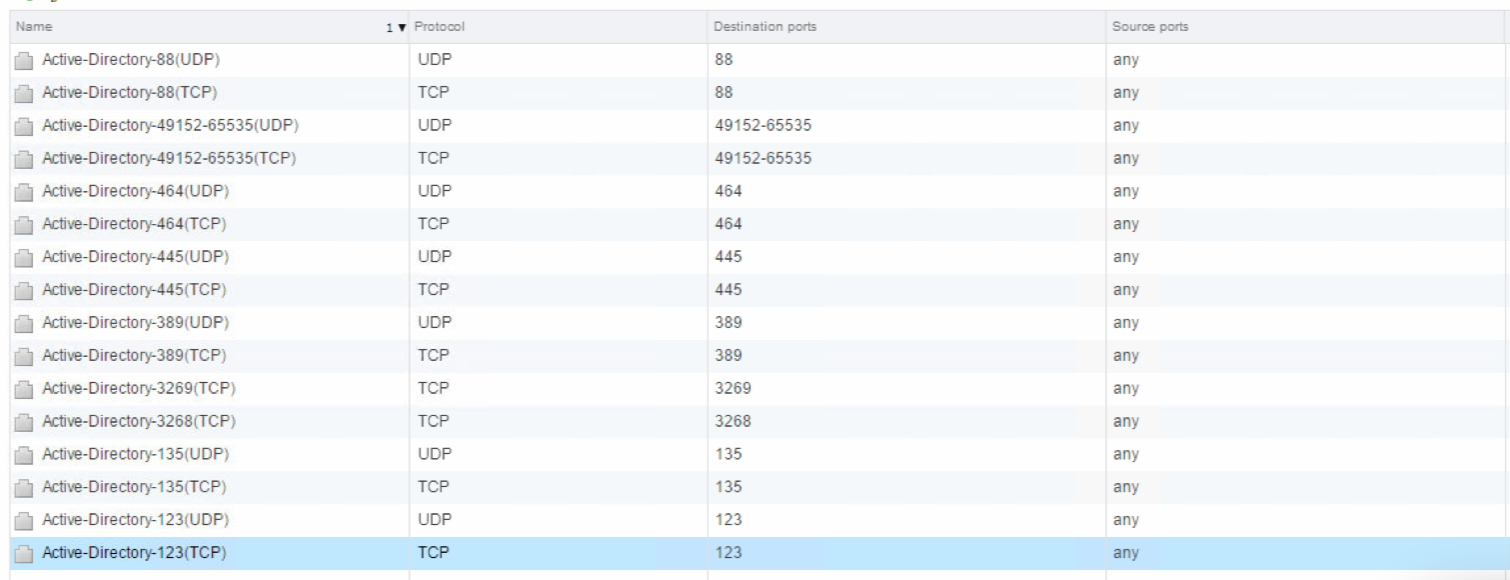Viewport: 1510px width, 580px height.
Task: Click the icon beside Active-Directory-445(TCP)
Action: [x=24, y=291]
